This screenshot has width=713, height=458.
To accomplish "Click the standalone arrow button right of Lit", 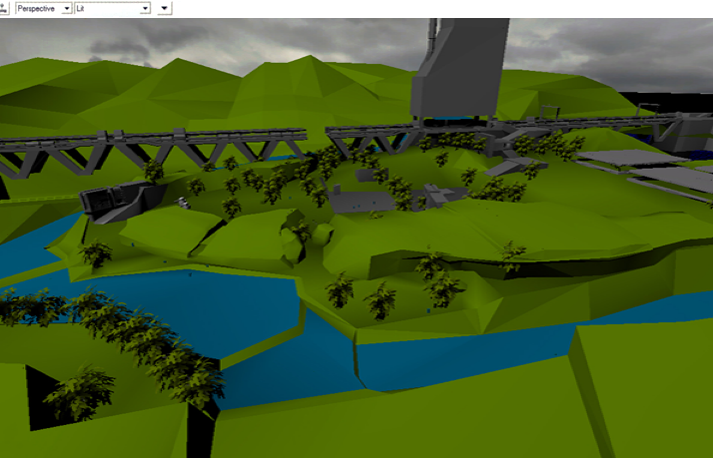I will pos(165,8).
